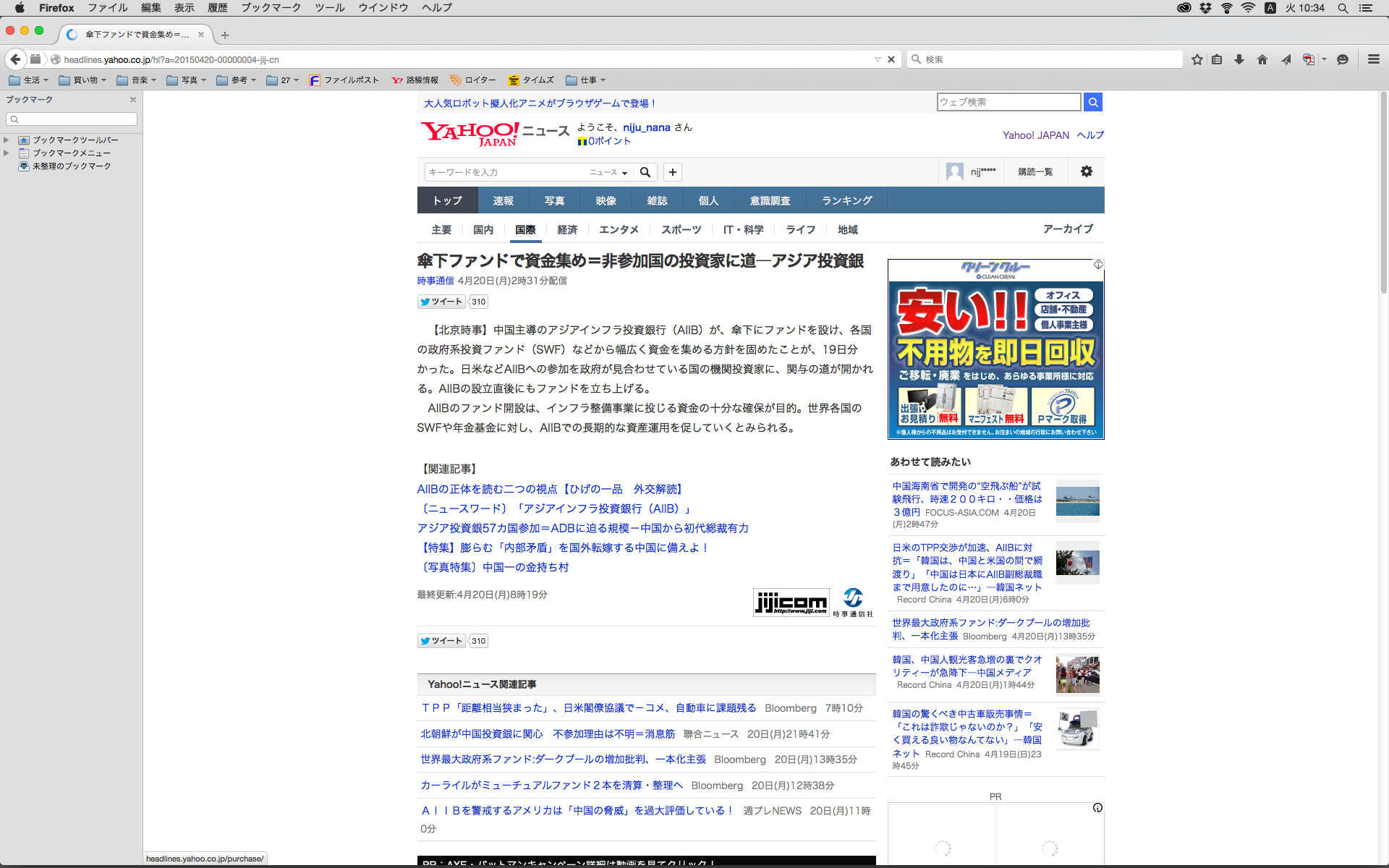The width and height of the screenshot is (1389, 868).
Task: Open the アーカイブ link
Action: [x=1068, y=229]
